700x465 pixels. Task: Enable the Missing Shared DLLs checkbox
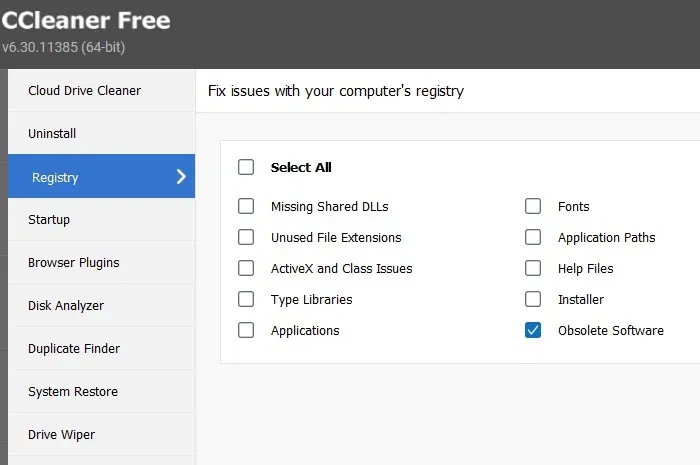click(x=246, y=207)
